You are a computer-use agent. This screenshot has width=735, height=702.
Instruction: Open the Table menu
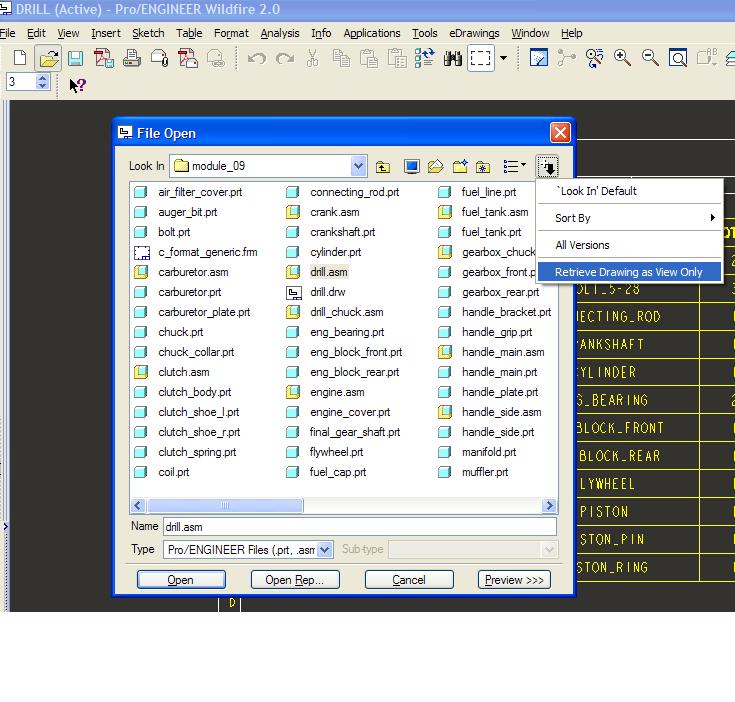tap(189, 33)
